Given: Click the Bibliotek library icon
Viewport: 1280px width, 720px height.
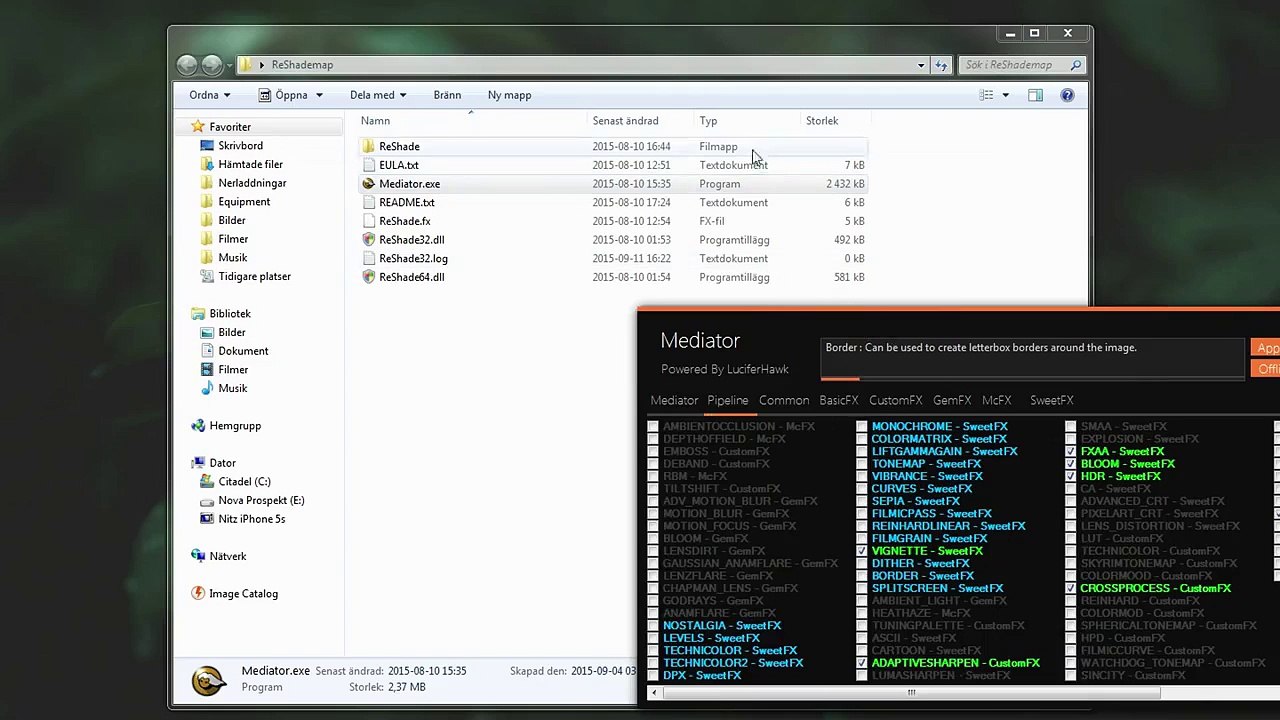Looking at the screenshot, I should pos(198,314).
